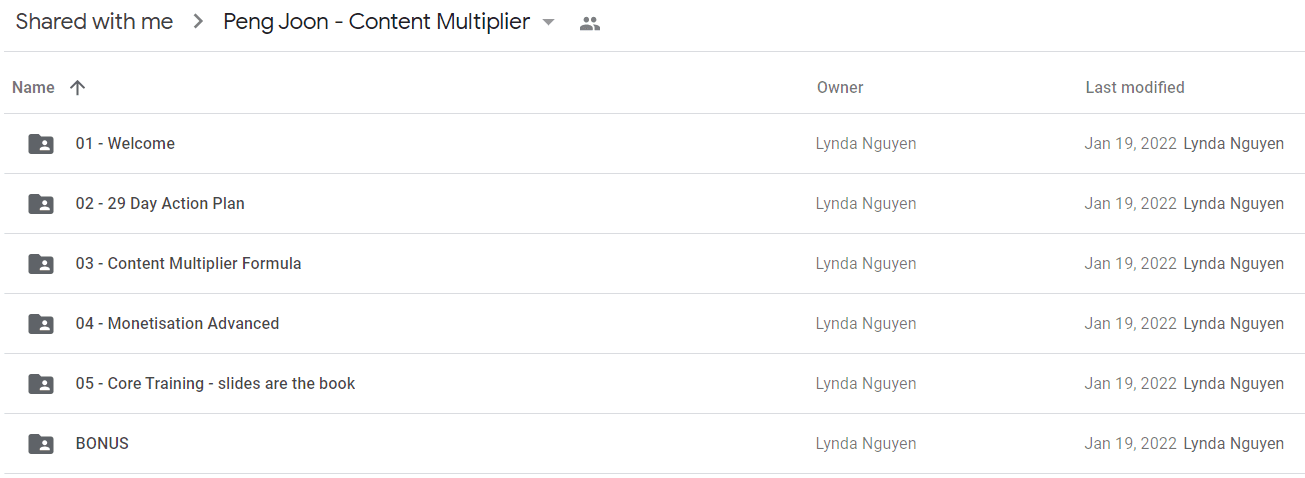Click the shared folder icon for 01 - Welcome
This screenshot has width=1305, height=478.
tap(41, 144)
